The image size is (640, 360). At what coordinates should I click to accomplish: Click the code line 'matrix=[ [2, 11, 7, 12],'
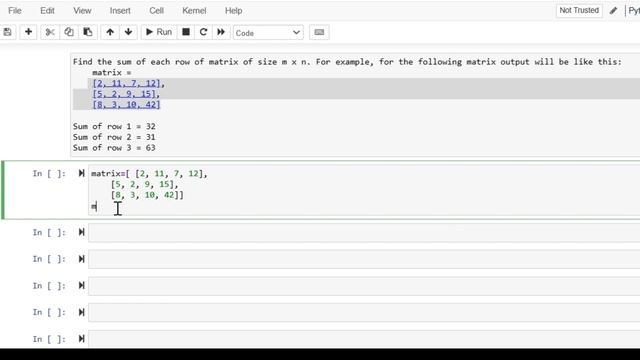149,174
